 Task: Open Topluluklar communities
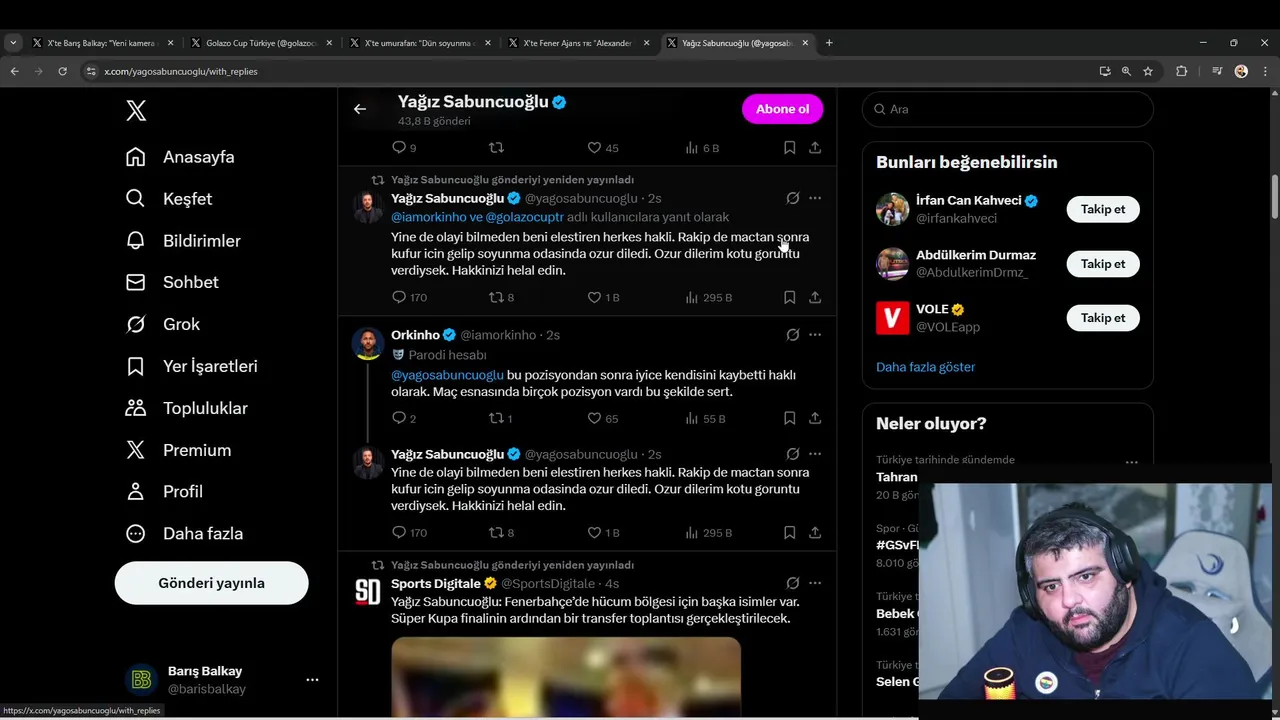point(186,408)
